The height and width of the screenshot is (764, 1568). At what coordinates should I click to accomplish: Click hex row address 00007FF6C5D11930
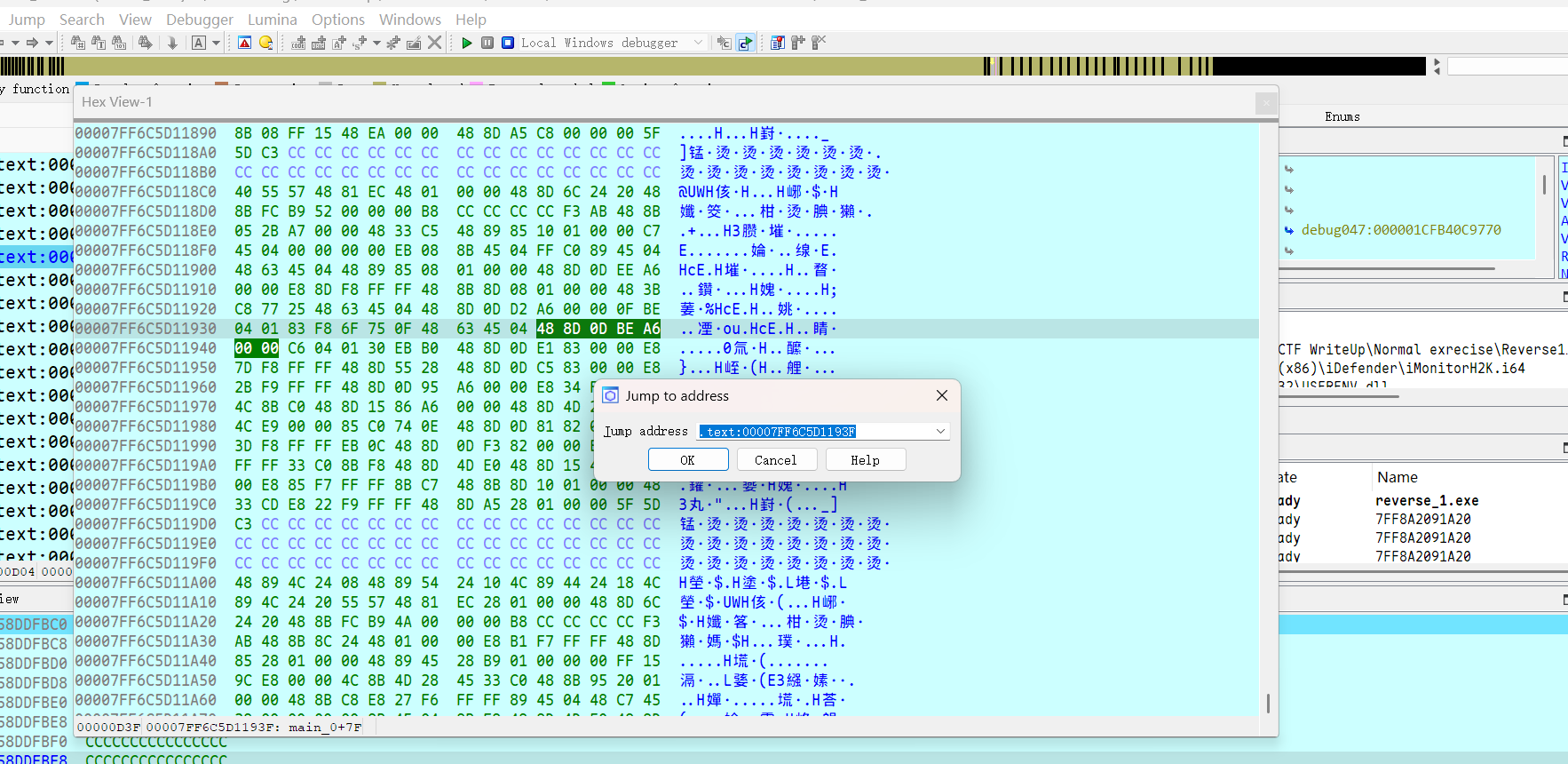click(x=146, y=329)
